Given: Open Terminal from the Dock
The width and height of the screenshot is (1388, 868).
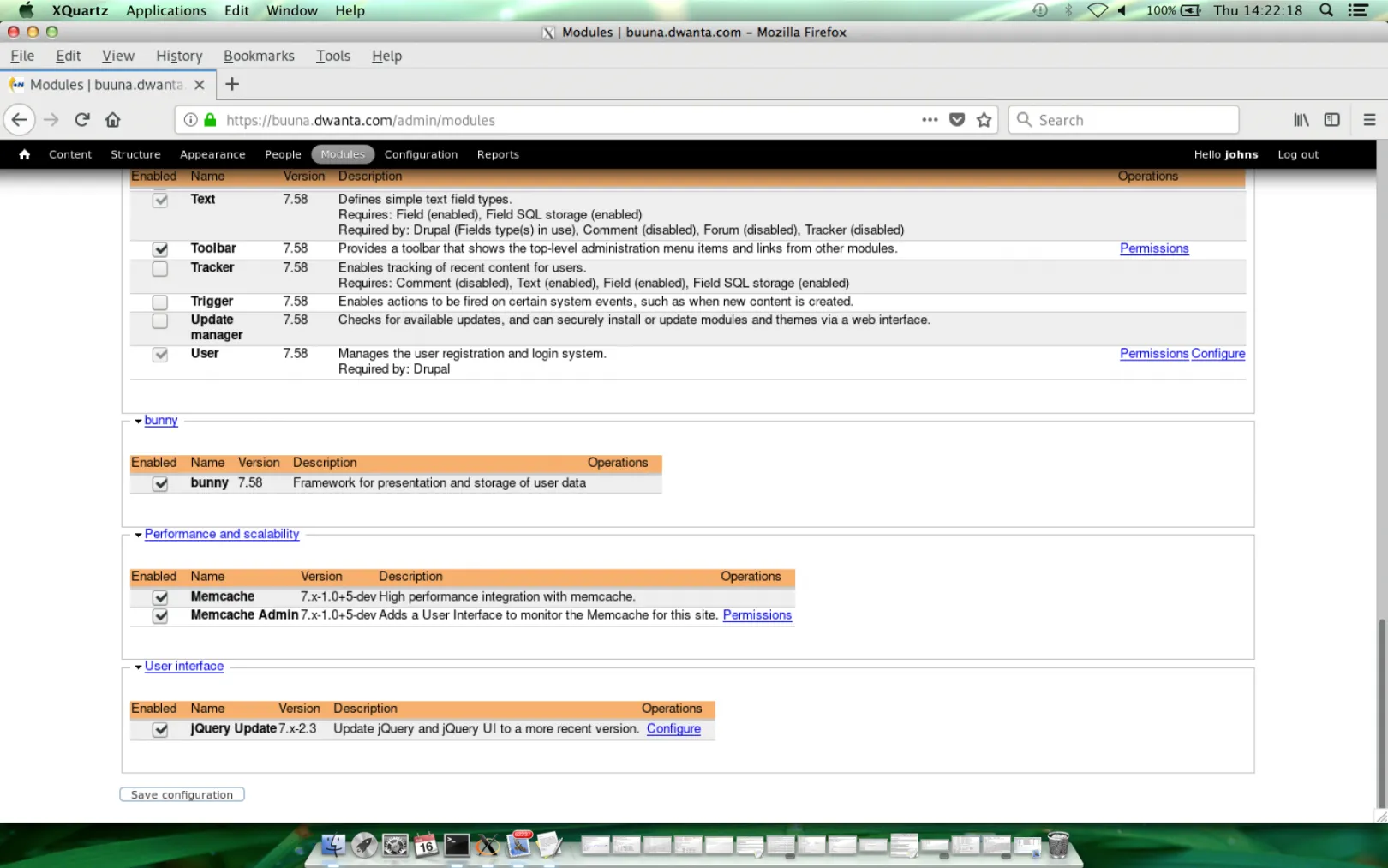Looking at the screenshot, I should [x=457, y=845].
